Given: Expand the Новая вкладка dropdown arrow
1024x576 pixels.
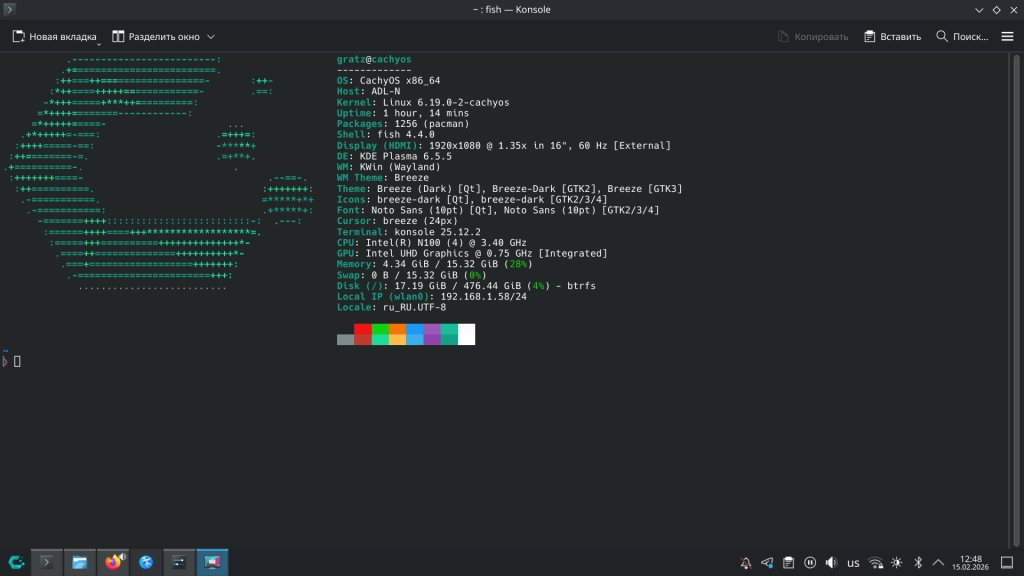Looking at the screenshot, I should 98,45.
